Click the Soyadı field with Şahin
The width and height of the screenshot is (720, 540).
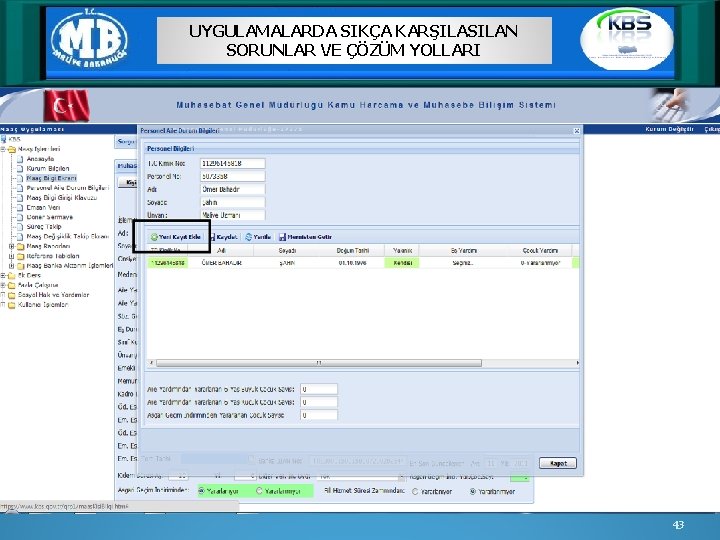point(232,202)
